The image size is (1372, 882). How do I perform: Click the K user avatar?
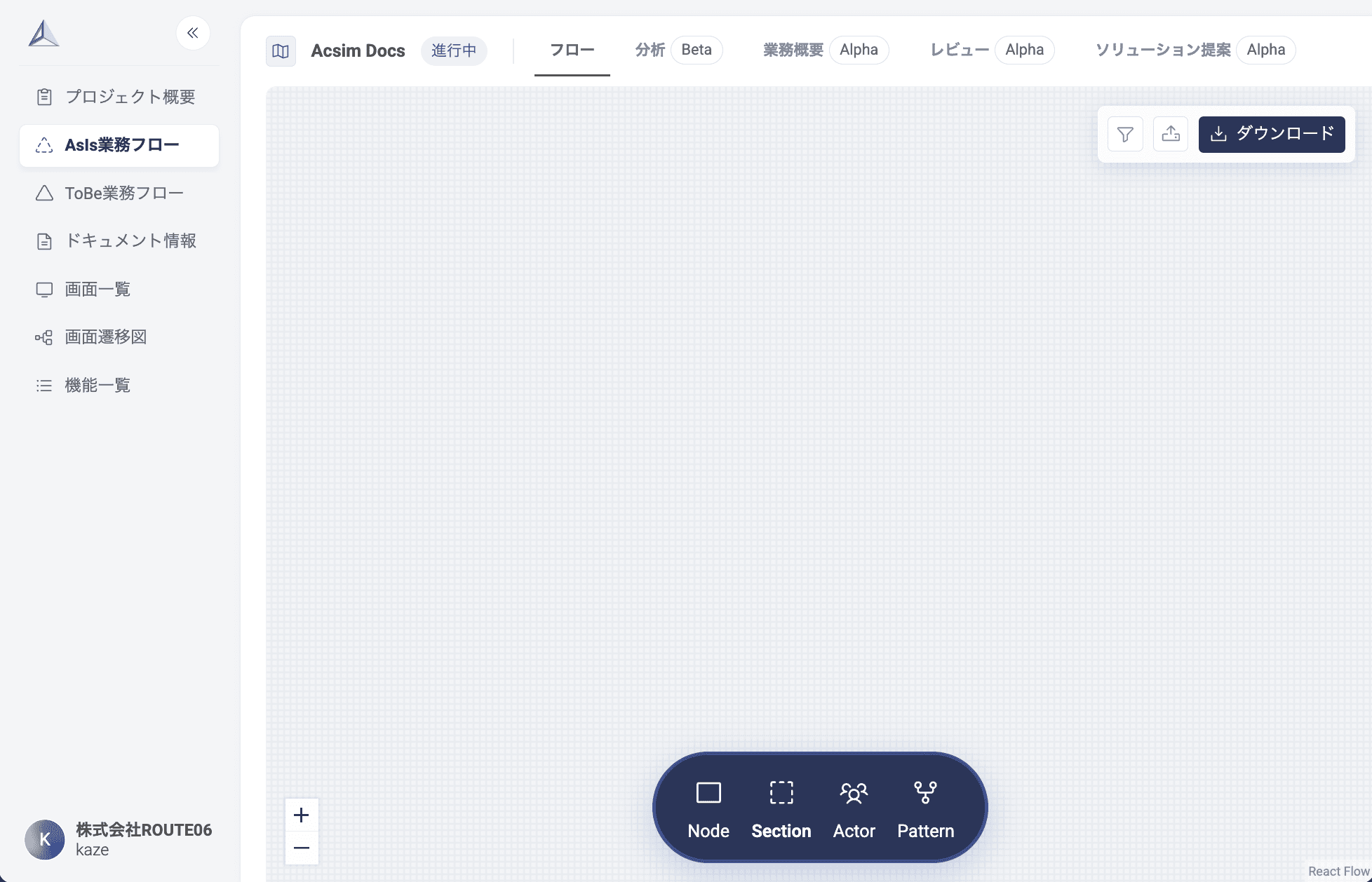tap(45, 839)
